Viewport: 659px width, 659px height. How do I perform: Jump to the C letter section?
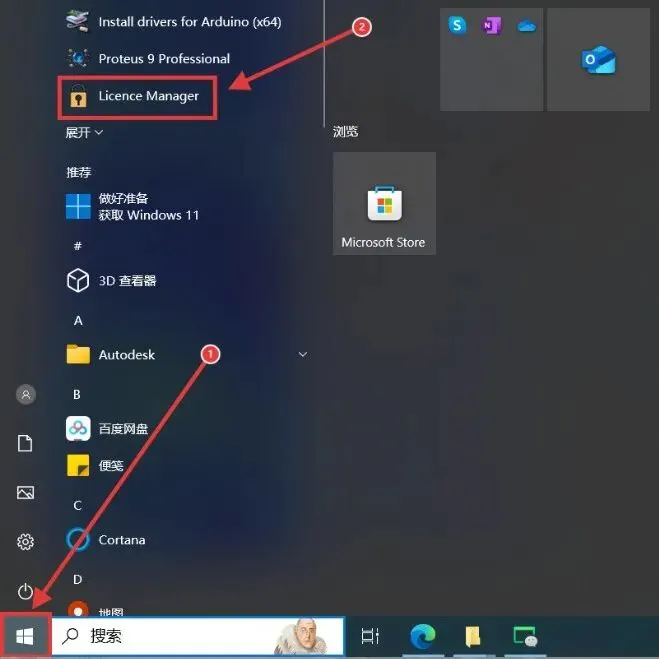click(77, 505)
